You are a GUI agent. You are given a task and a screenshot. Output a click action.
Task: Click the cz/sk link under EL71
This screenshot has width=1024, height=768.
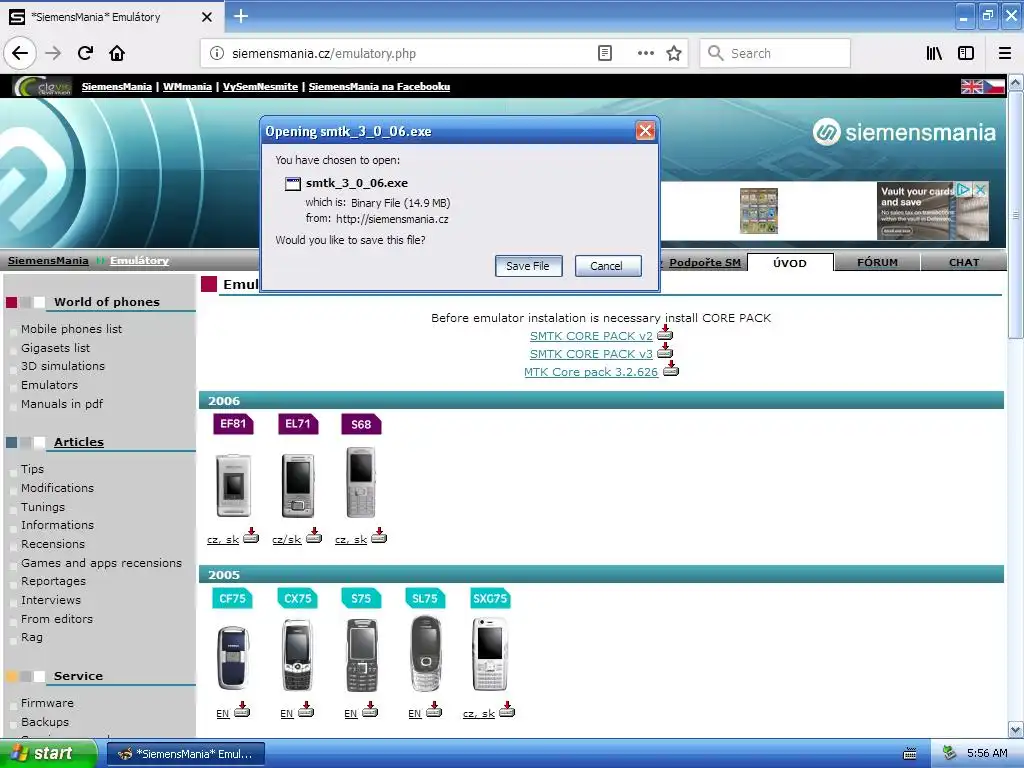[x=287, y=539]
